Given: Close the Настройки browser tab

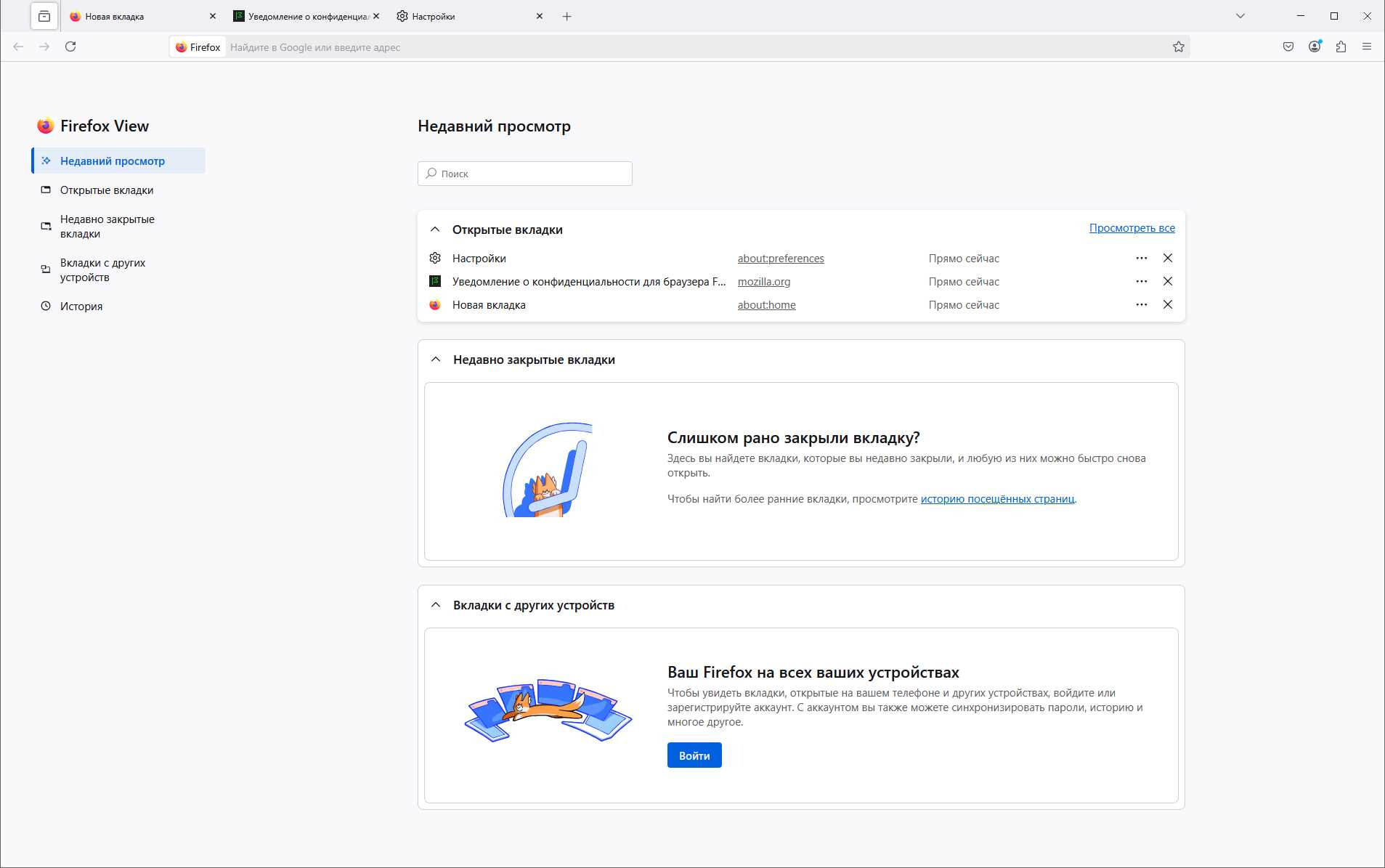Looking at the screenshot, I should coord(540,16).
